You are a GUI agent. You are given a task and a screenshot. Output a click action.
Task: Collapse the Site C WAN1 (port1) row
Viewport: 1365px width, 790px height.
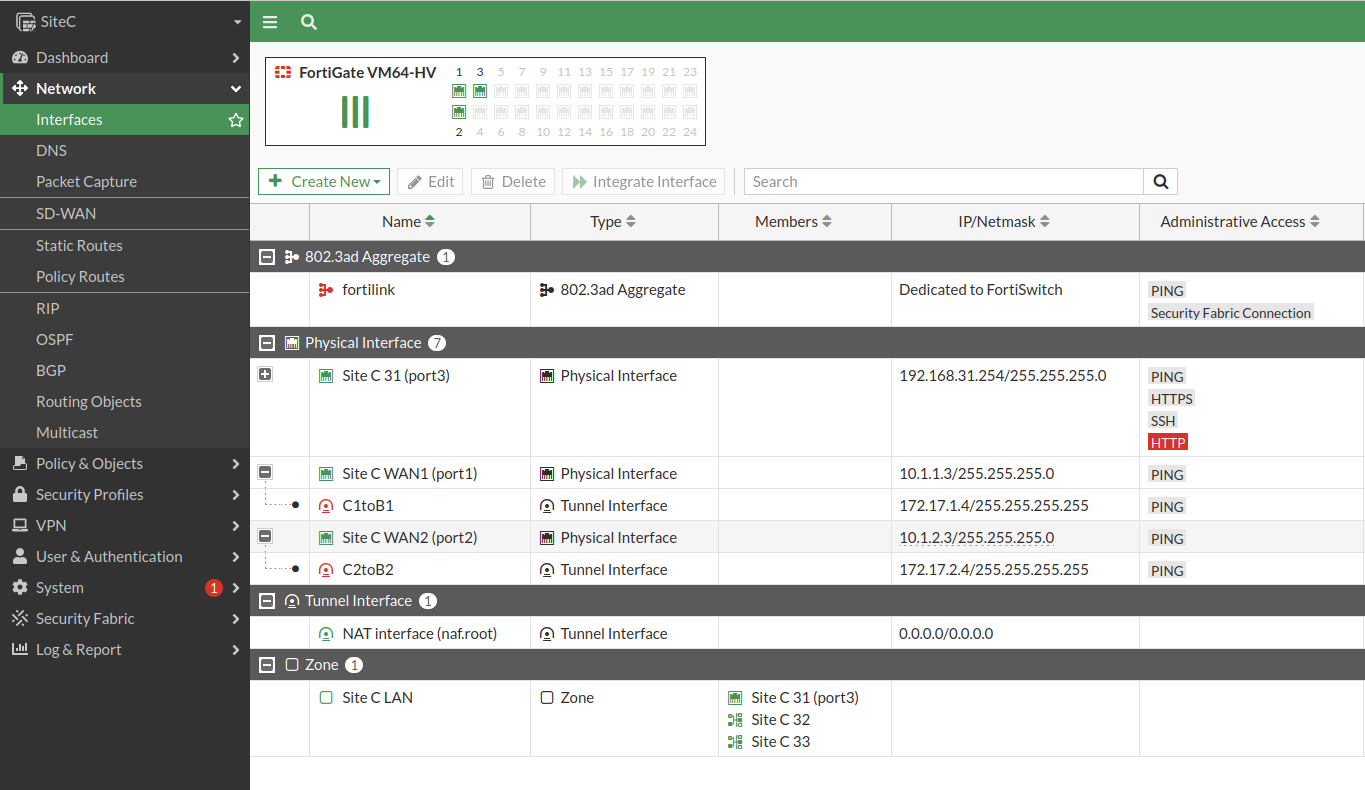coord(265,472)
